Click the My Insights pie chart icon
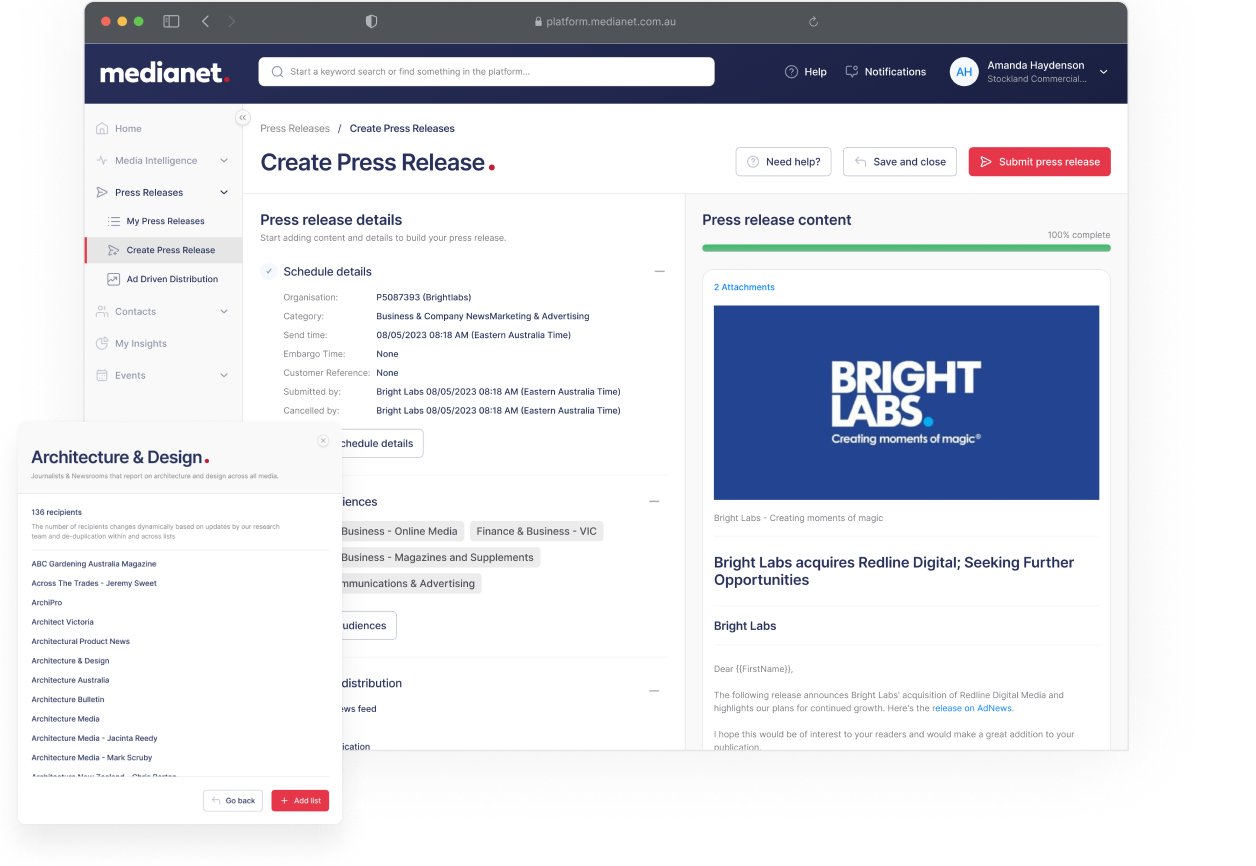 coord(102,344)
